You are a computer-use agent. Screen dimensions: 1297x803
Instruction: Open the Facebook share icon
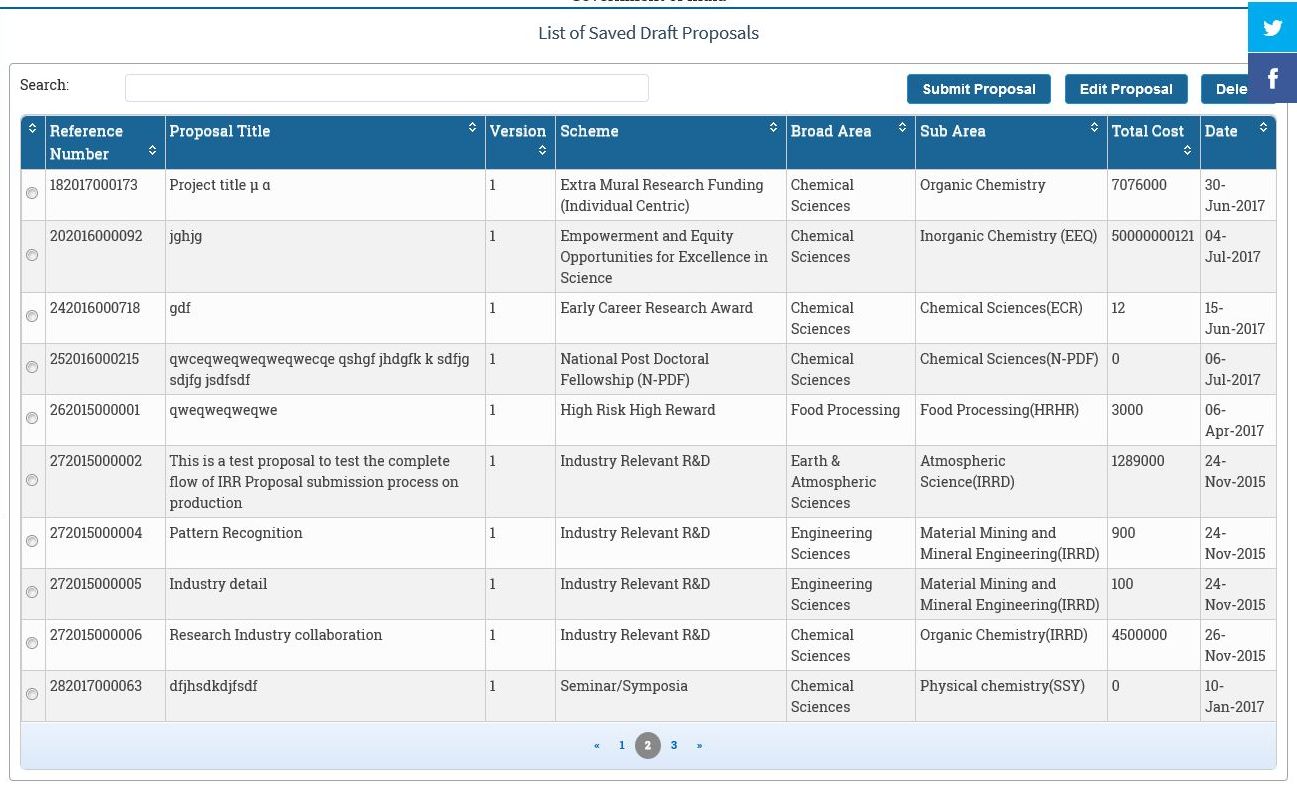tap(1272, 78)
